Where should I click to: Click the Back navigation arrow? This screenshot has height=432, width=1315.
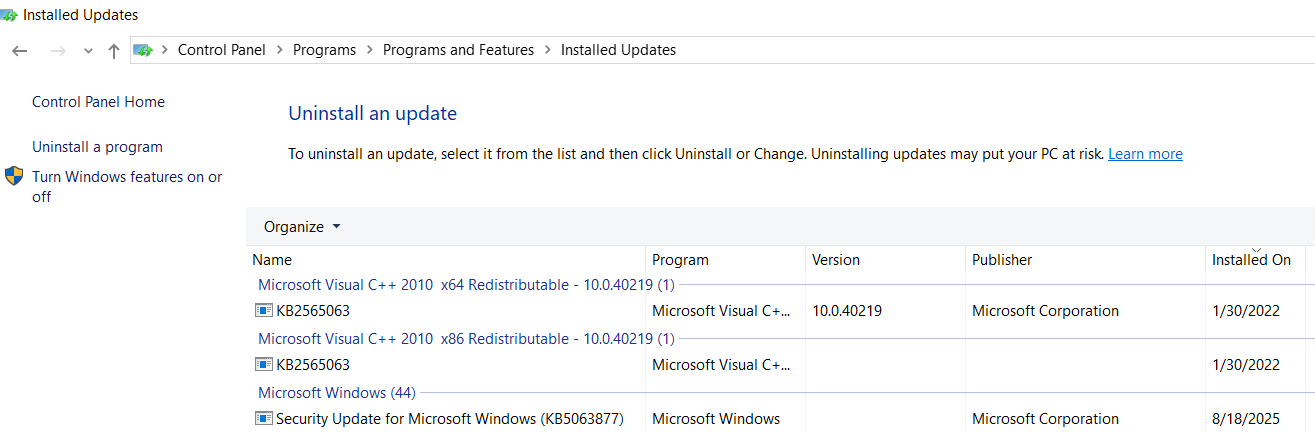point(19,51)
